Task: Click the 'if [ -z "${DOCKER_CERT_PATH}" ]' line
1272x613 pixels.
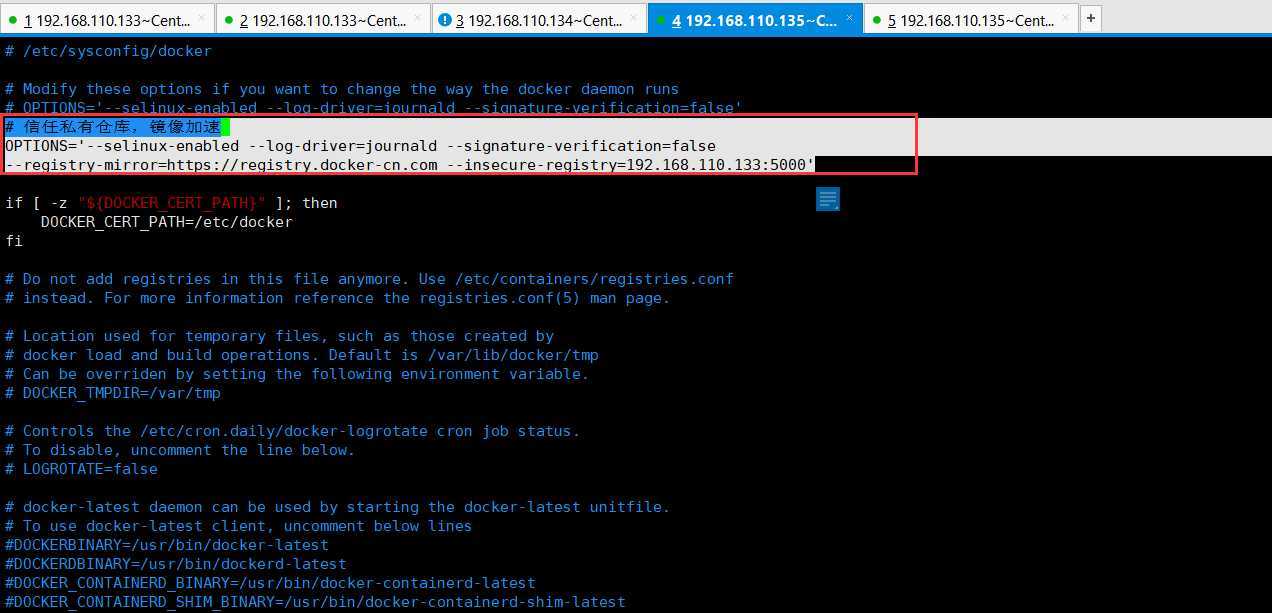Action: [x=171, y=203]
